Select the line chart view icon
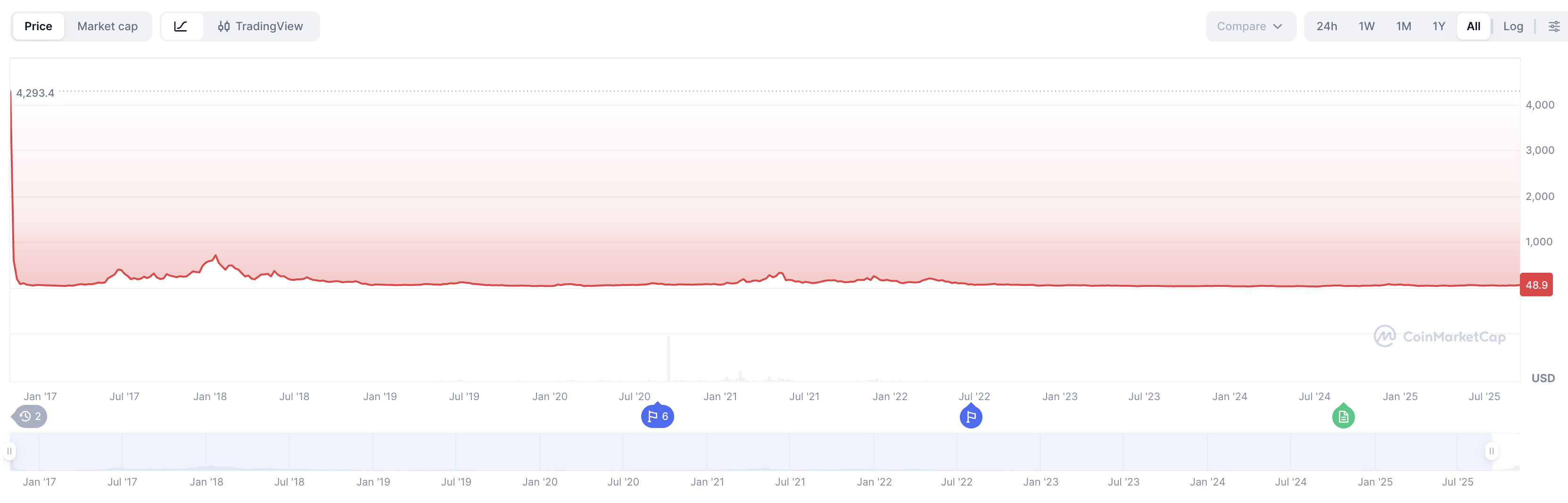Image resolution: width=1568 pixels, height=503 pixels. point(181,26)
